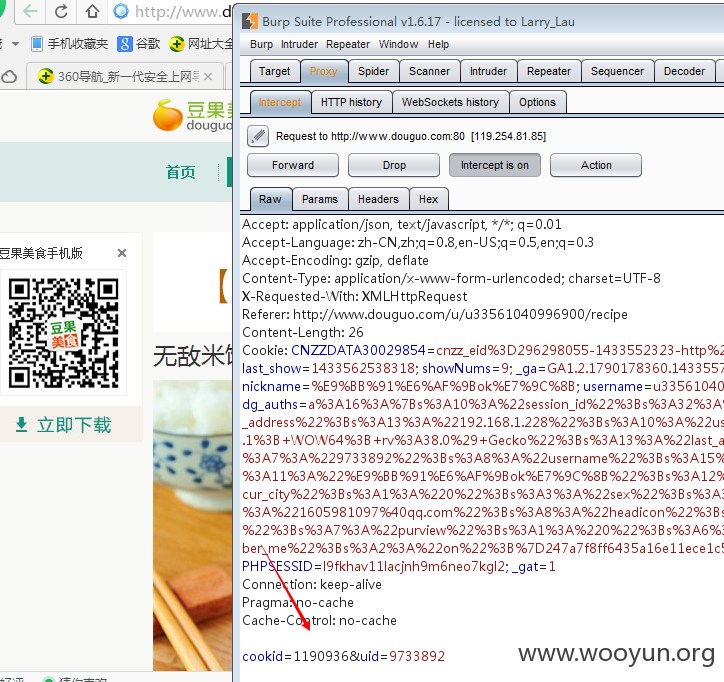Open the Repeater menu
The image size is (724, 682).
(x=348, y=44)
